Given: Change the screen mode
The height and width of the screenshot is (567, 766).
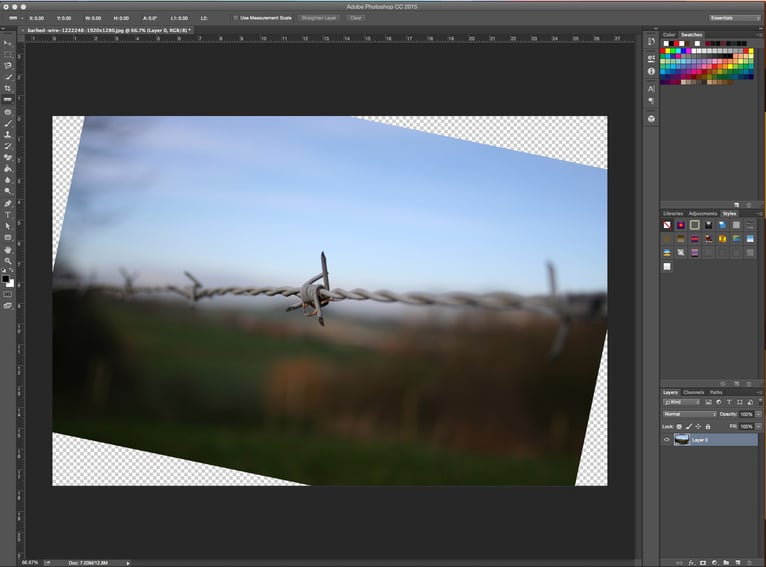Looking at the screenshot, I should (x=8, y=306).
